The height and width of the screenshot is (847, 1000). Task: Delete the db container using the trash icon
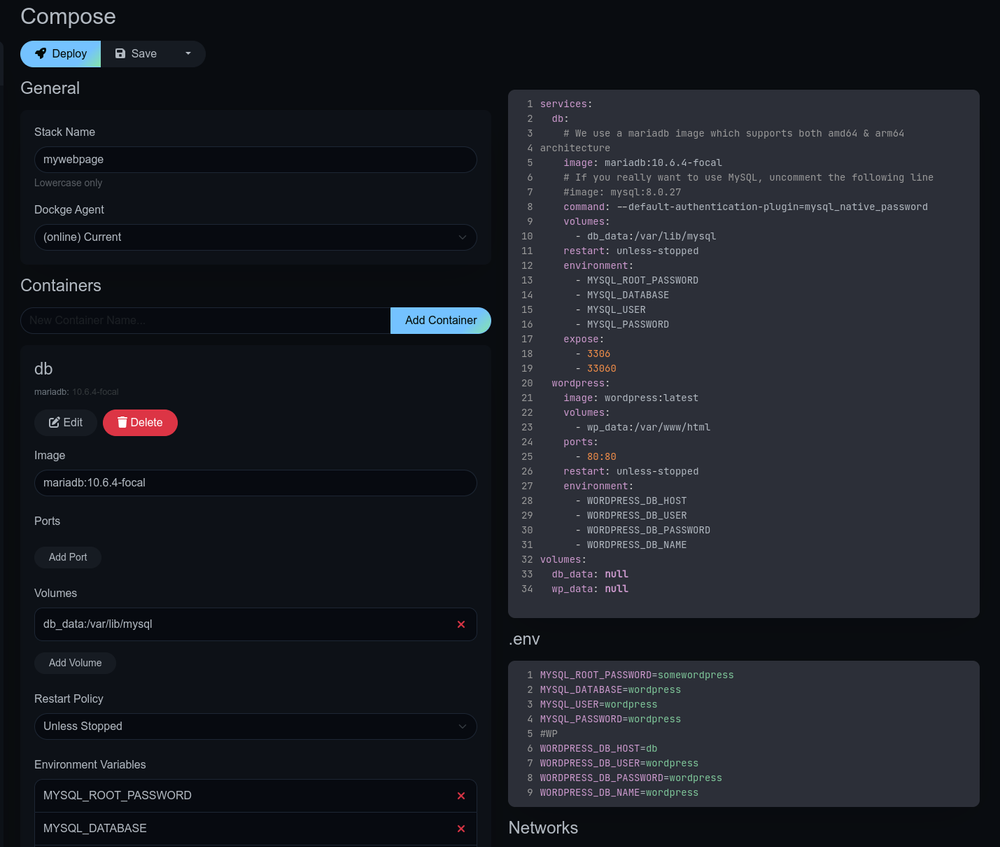pos(140,422)
